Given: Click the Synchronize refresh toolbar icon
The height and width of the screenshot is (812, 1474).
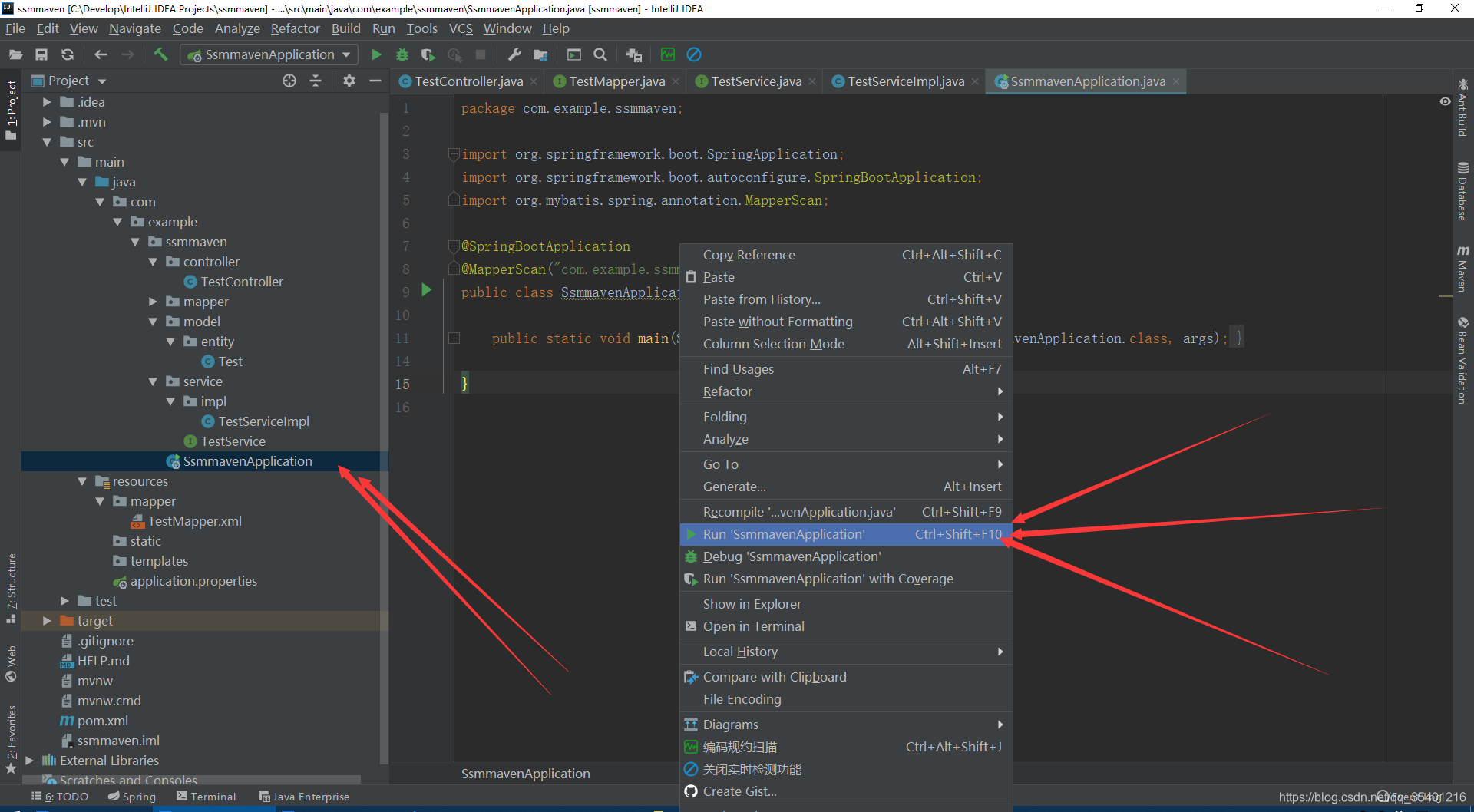Looking at the screenshot, I should coord(68,54).
